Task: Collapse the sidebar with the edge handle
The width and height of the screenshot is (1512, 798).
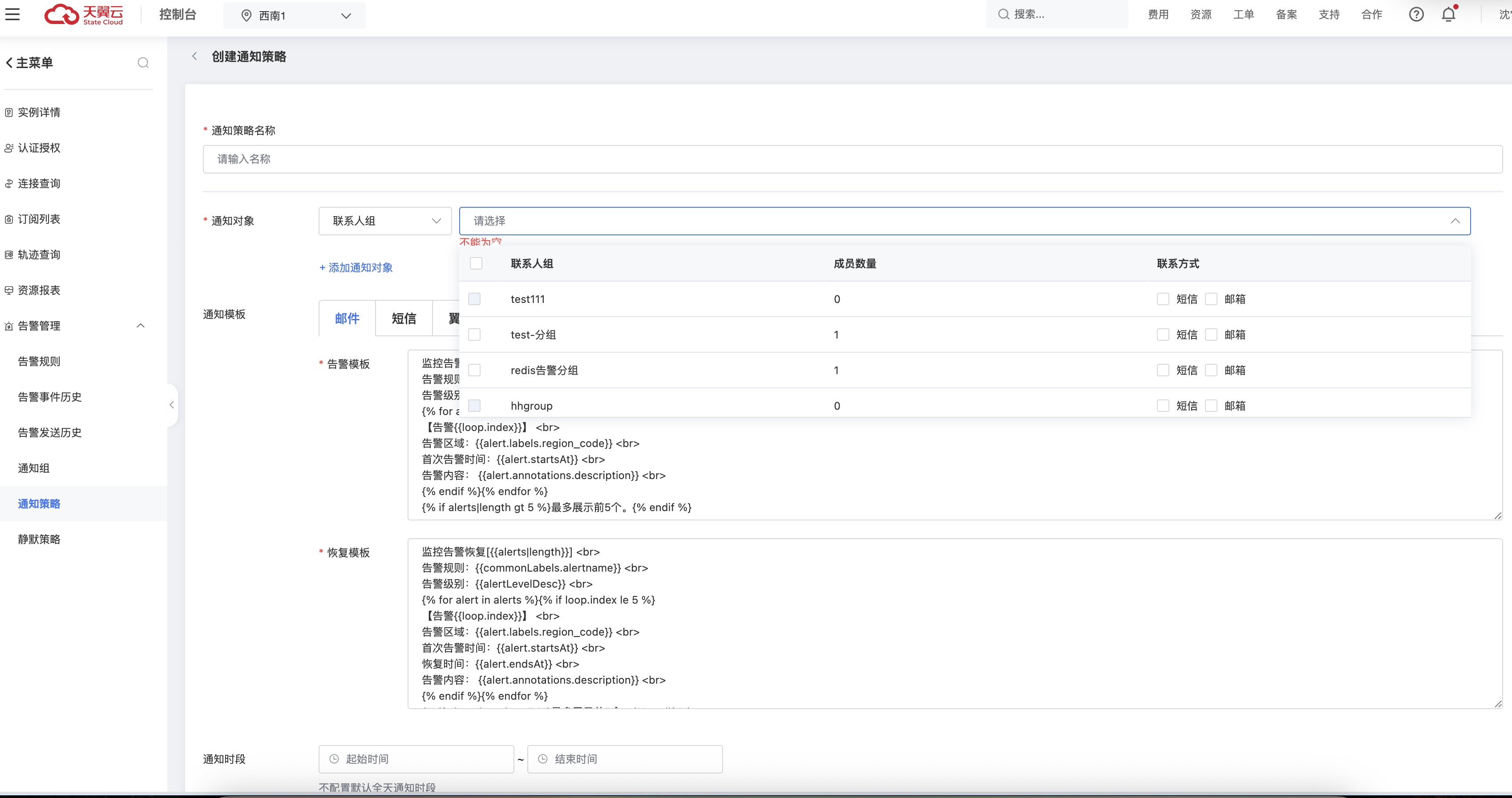Action: 171,405
